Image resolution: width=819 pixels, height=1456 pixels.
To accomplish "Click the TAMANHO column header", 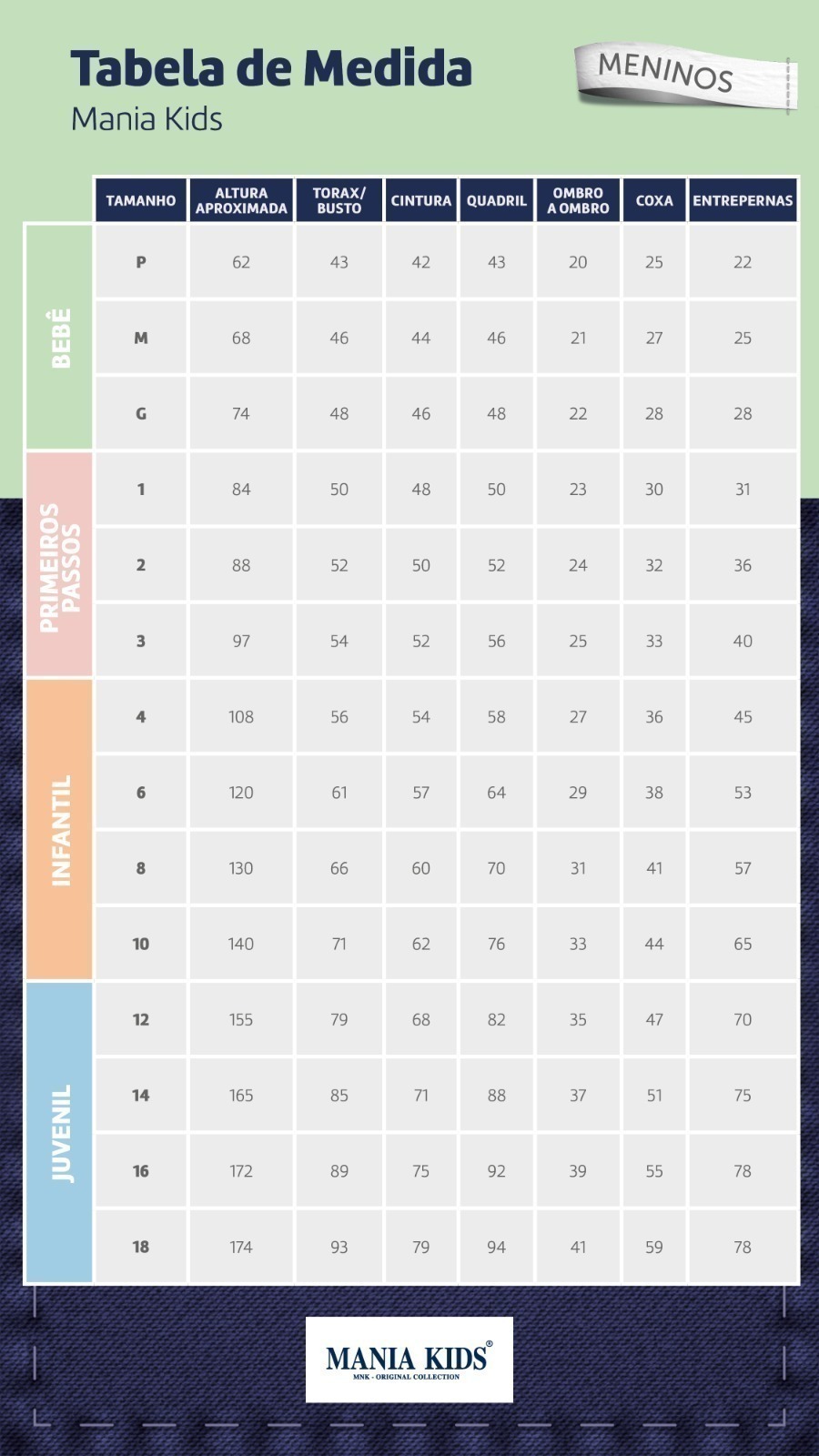I will pyautogui.click(x=141, y=200).
